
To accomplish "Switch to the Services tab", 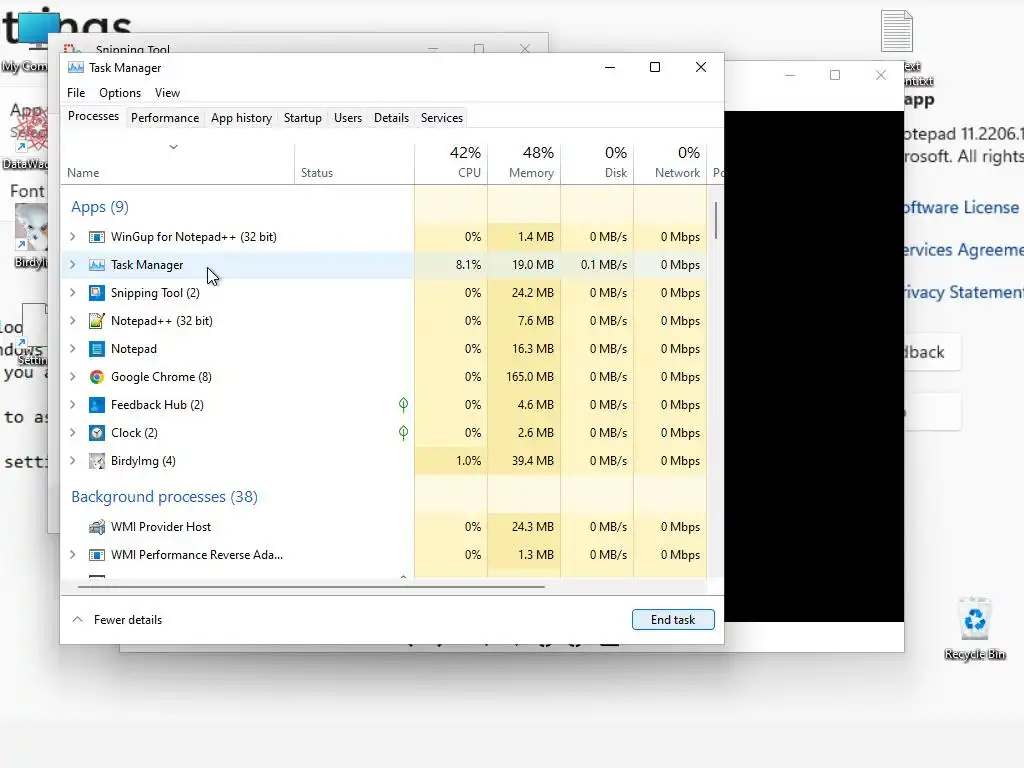I will pos(441,118).
